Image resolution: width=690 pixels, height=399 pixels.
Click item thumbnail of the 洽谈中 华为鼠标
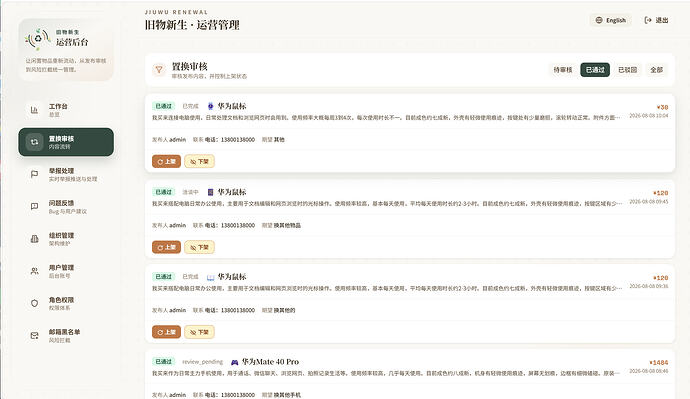point(210,192)
